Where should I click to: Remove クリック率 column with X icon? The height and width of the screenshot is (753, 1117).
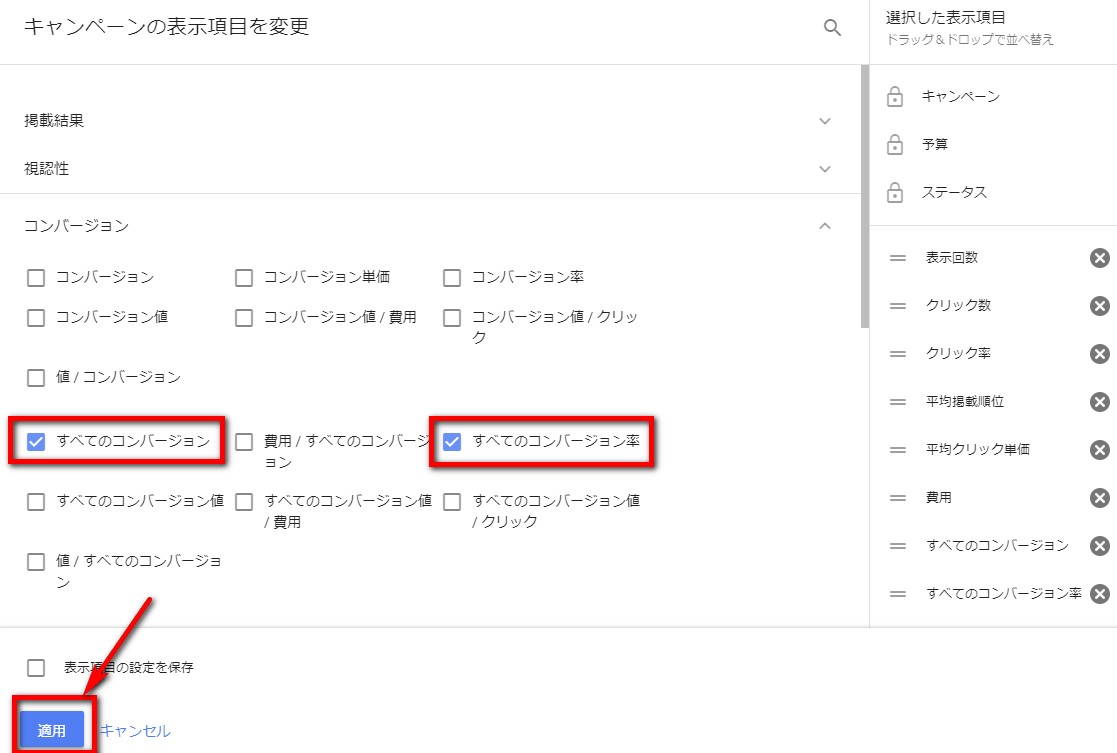[x=1099, y=354]
